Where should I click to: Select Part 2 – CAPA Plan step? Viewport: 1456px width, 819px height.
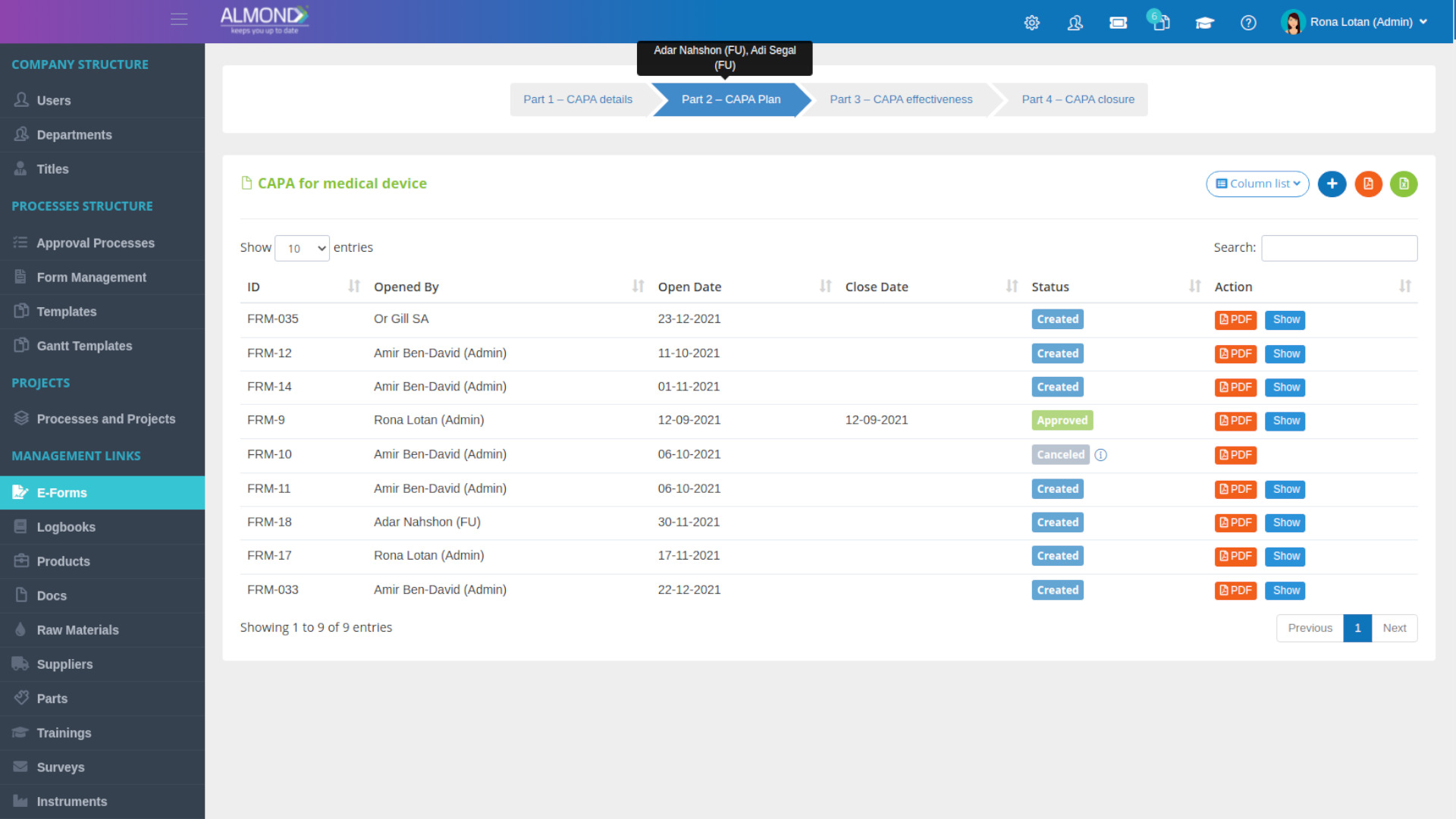(x=731, y=99)
